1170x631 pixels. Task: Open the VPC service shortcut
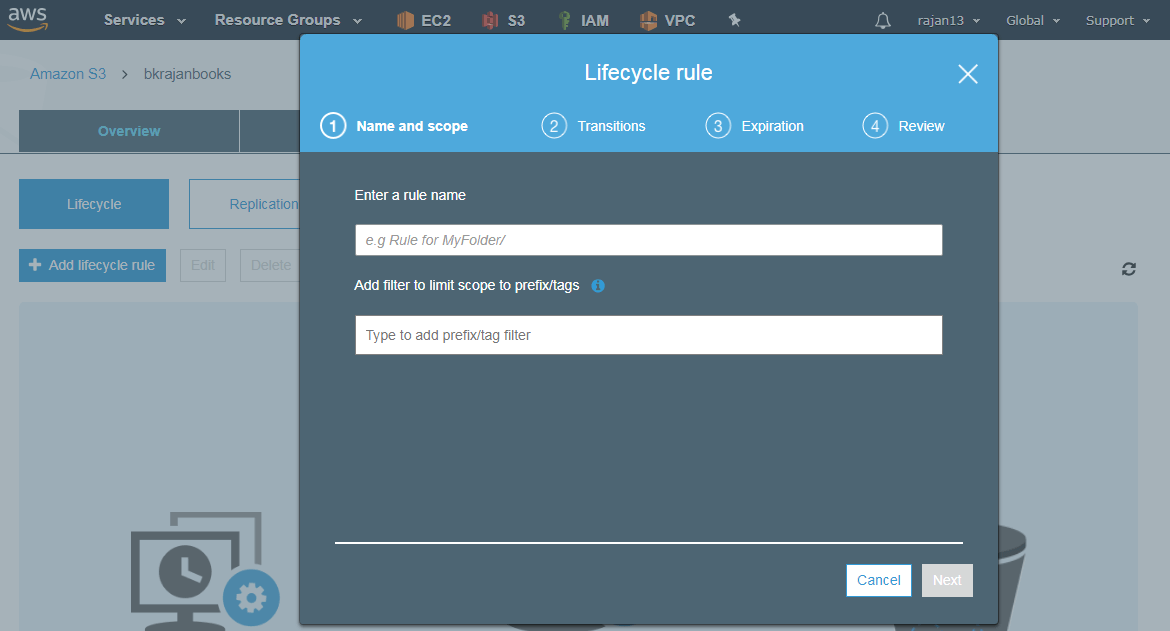(667, 20)
